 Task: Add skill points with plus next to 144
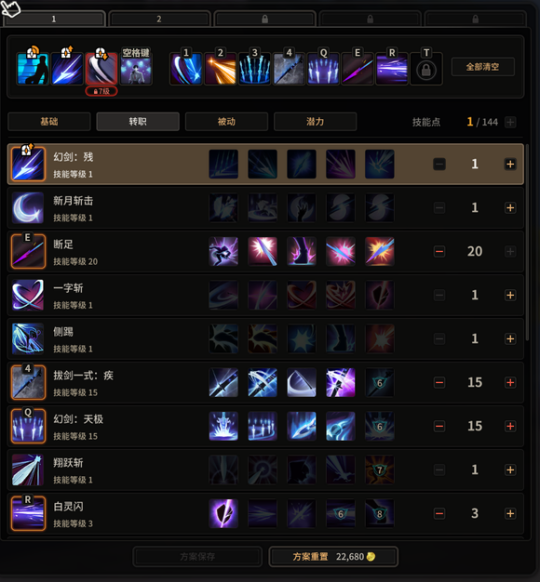tap(511, 122)
